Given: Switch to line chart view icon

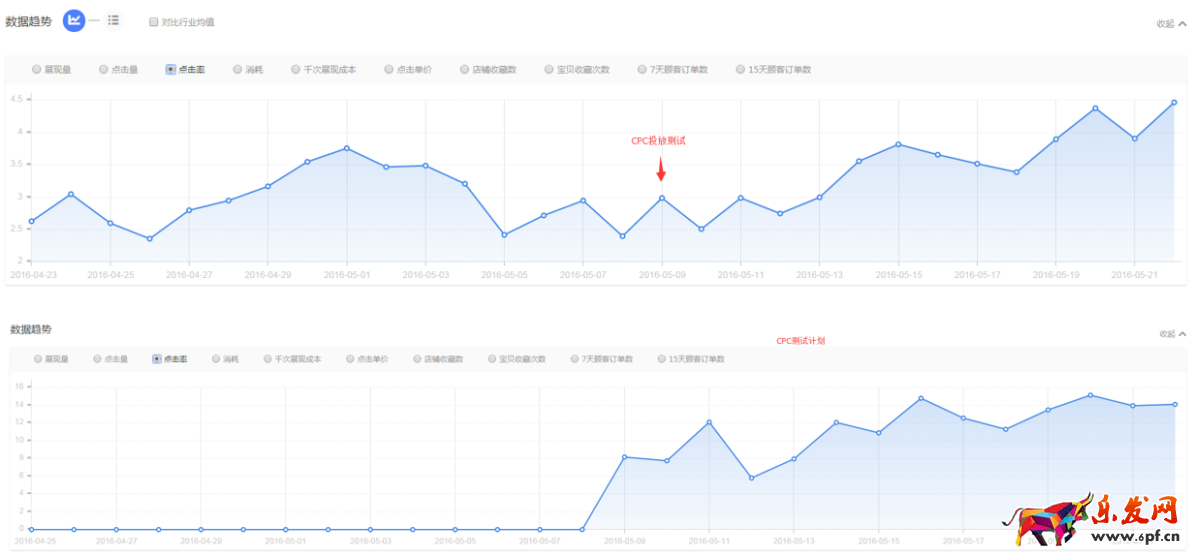Looking at the screenshot, I should 74,20.
